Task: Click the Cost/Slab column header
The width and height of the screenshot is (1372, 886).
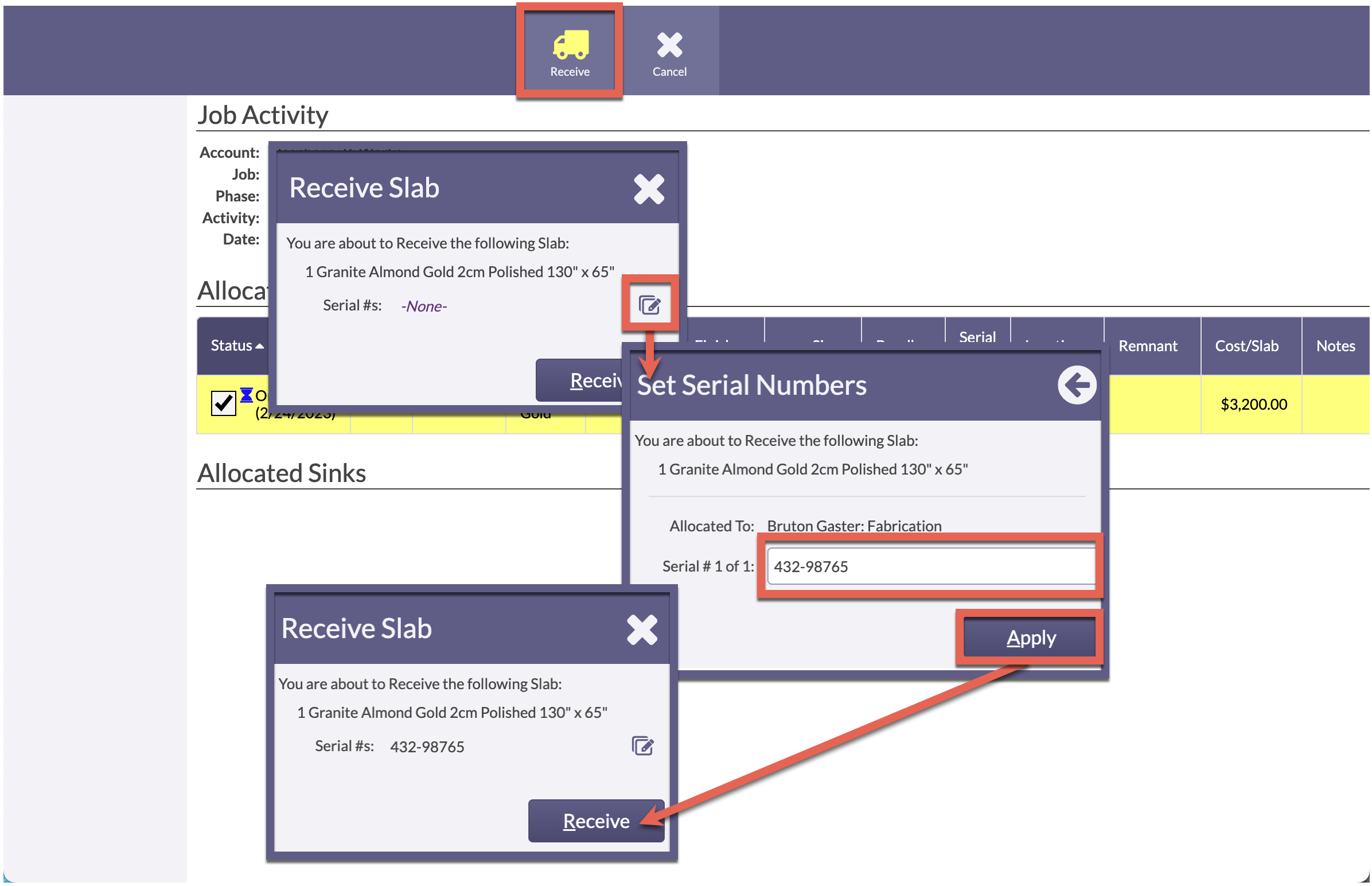Action: click(1246, 346)
